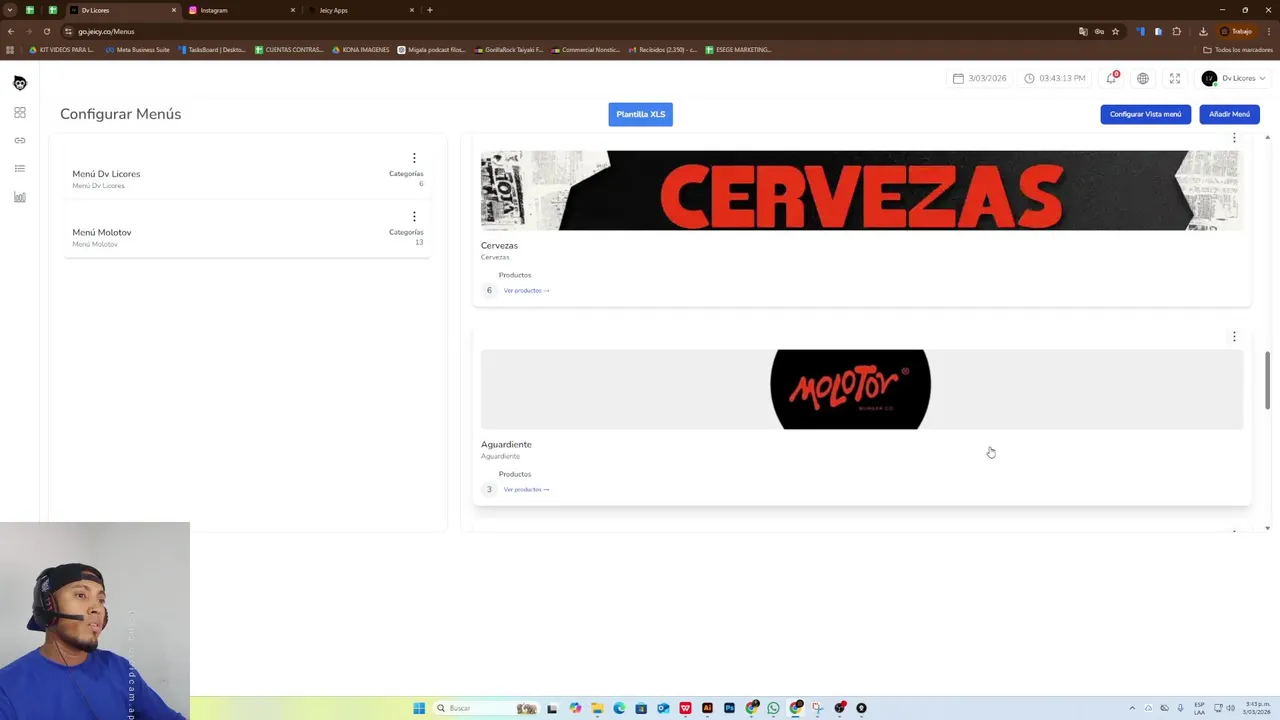This screenshot has width=1280, height=720.
Task: Open KONA IMAGENES bookmark
Action: coord(360,49)
